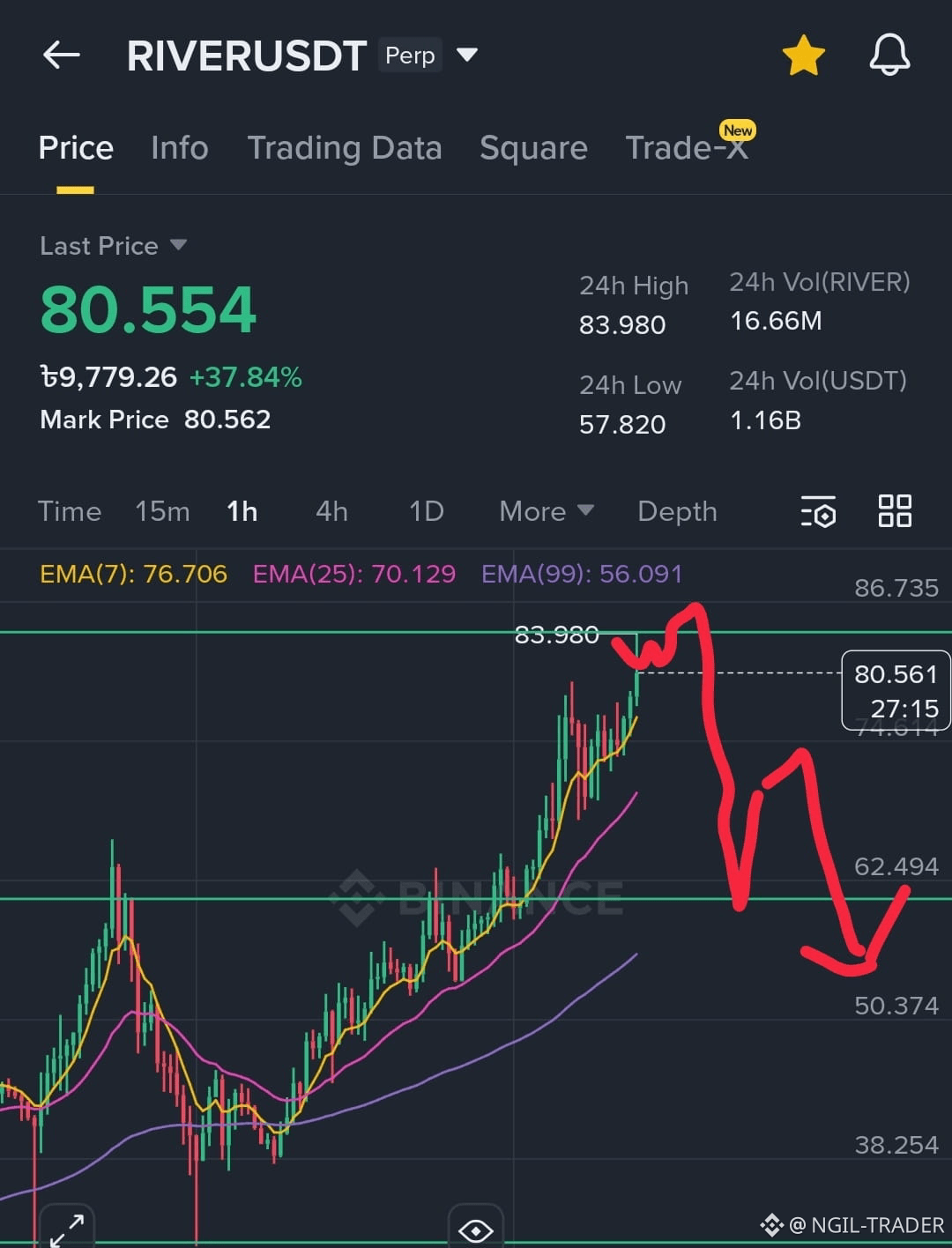
Task: Select the 1h chart interval
Action: 242,511
